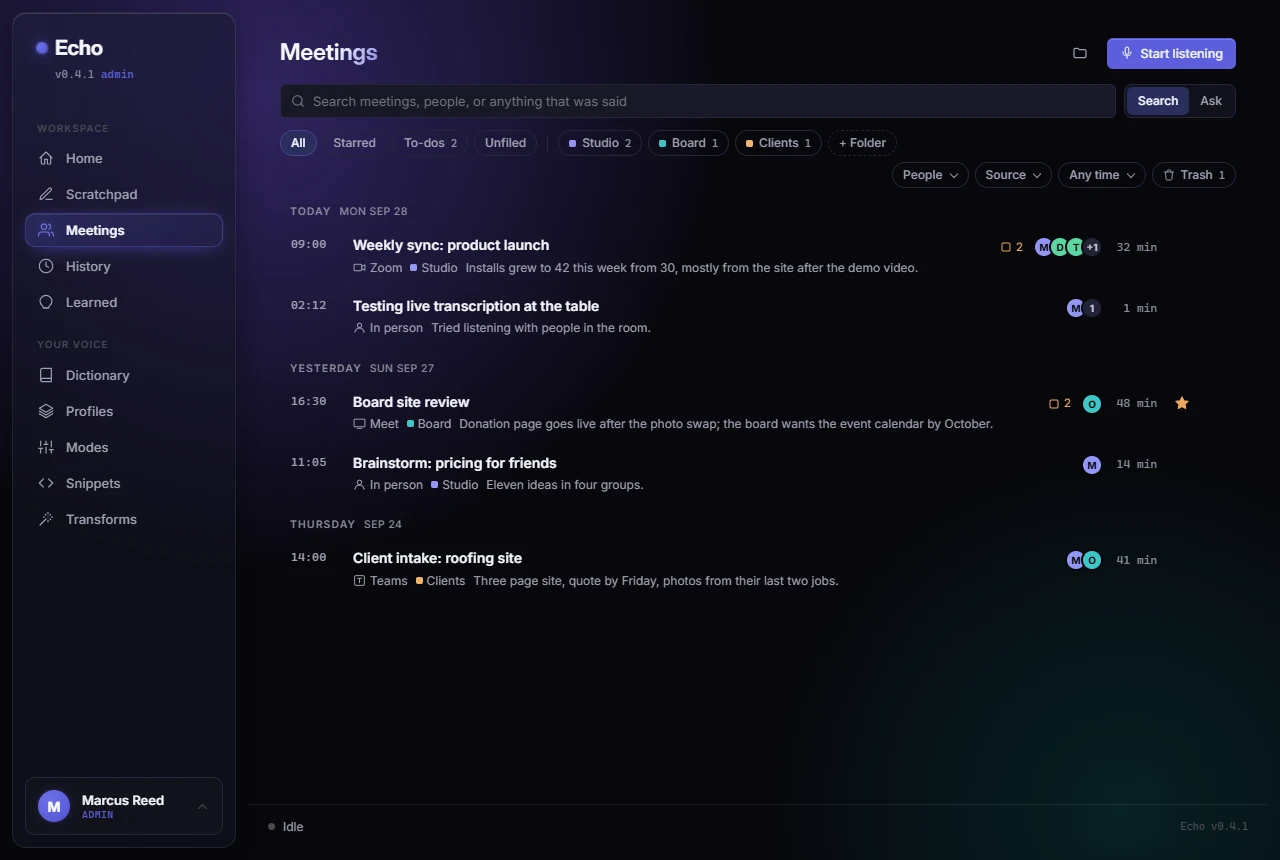Open the History clock item

124,266
